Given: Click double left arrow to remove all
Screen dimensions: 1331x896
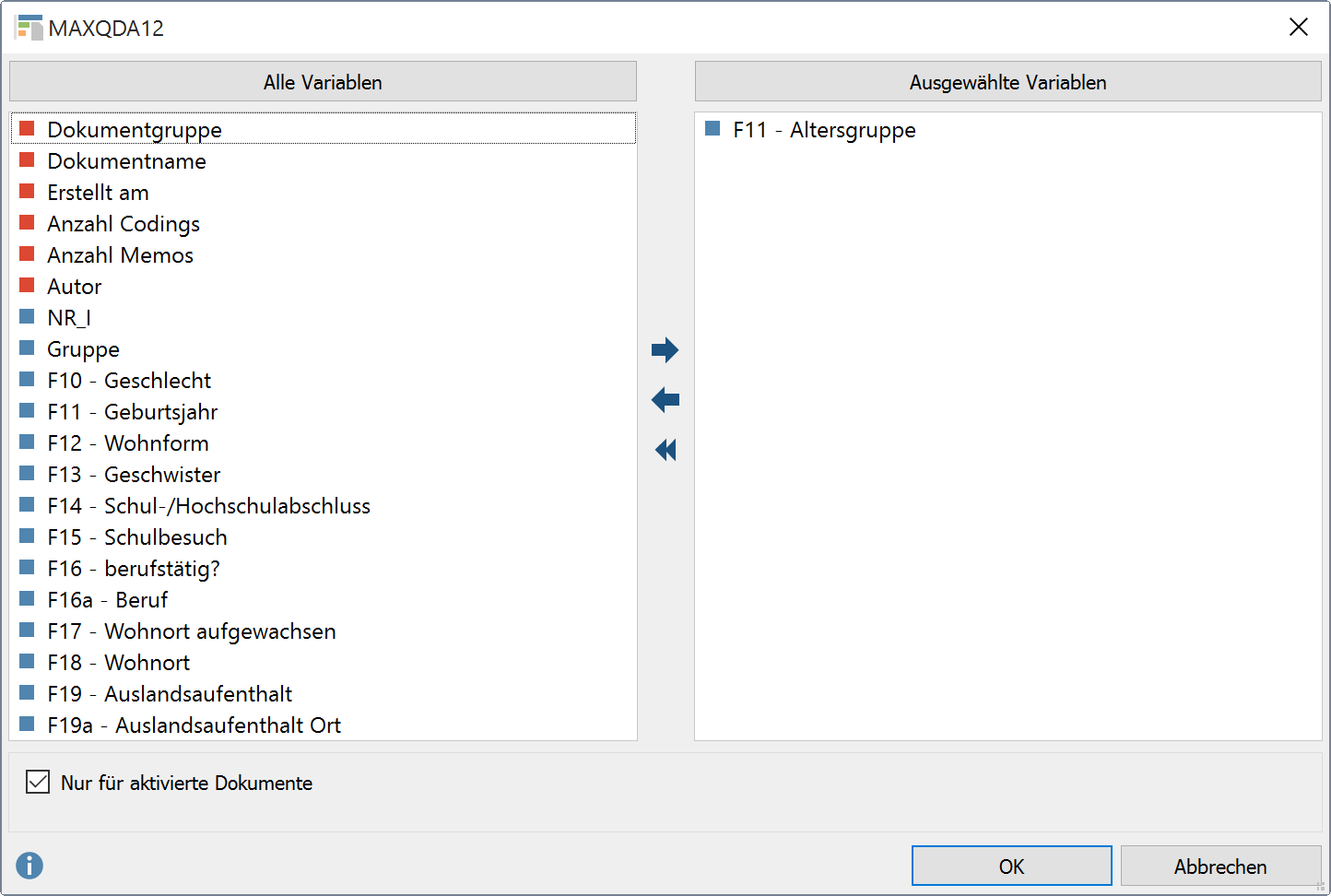Looking at the screenshot, I should 665,450.
